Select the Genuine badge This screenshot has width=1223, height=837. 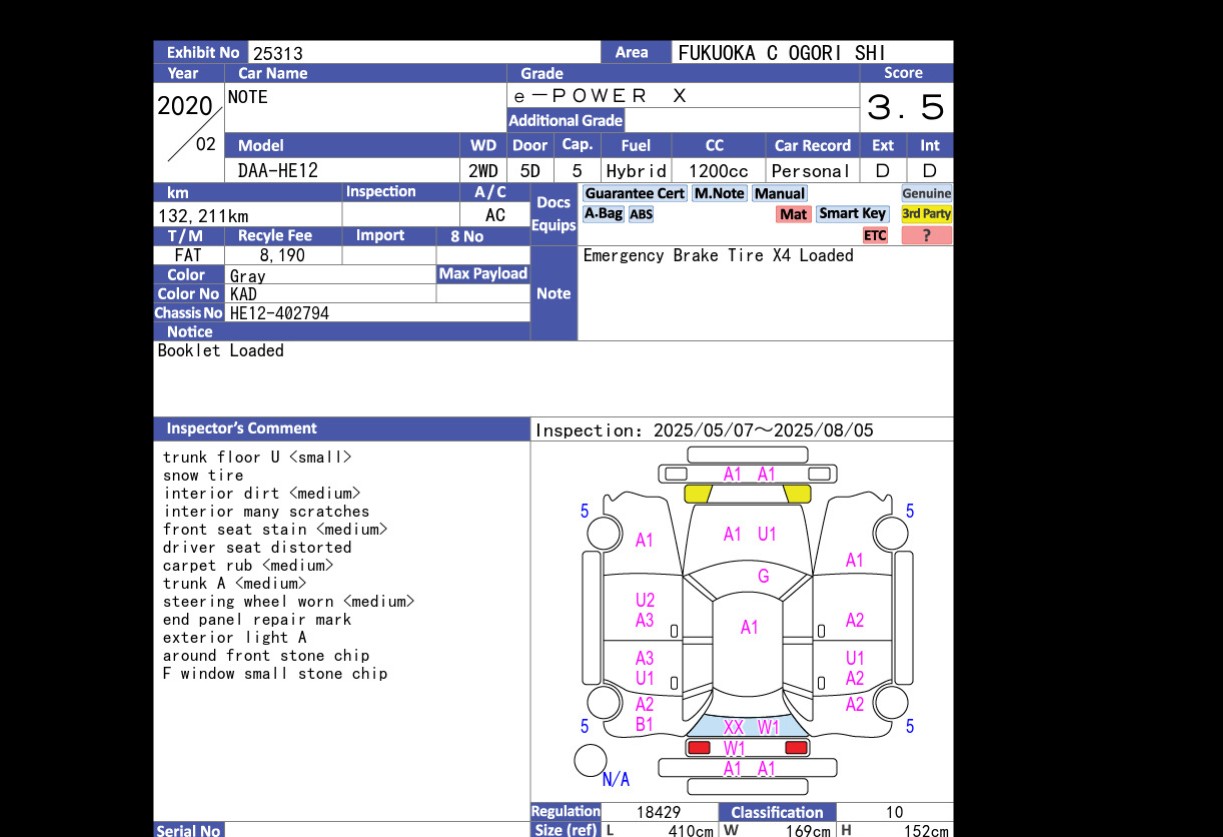(x=927, y=193)
